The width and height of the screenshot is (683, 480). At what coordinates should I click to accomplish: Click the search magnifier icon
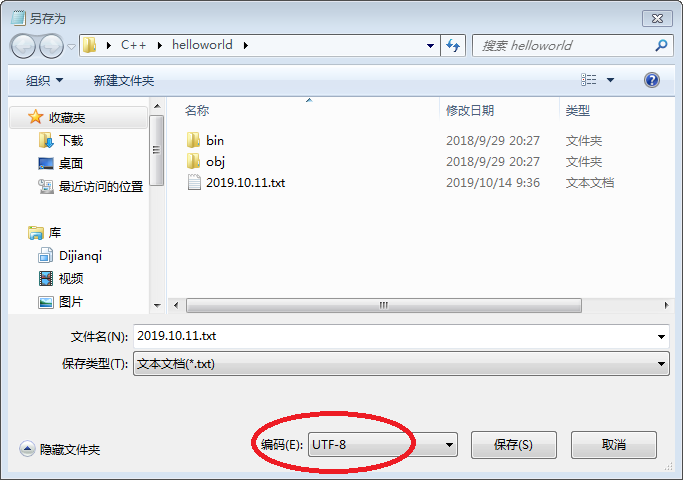coord(661,45)
